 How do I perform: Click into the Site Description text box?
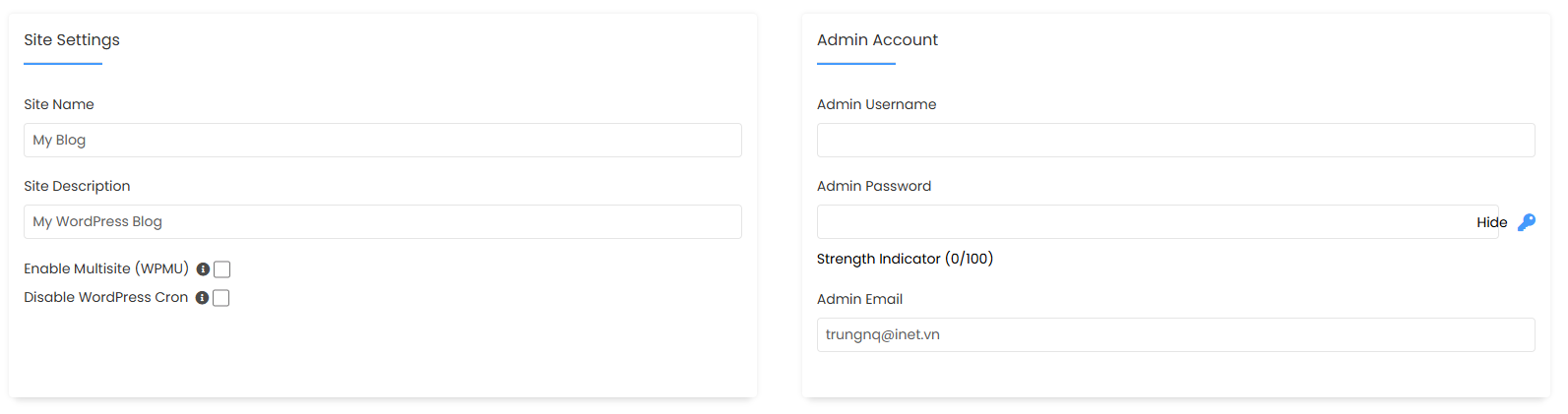[x=383, y=221]
